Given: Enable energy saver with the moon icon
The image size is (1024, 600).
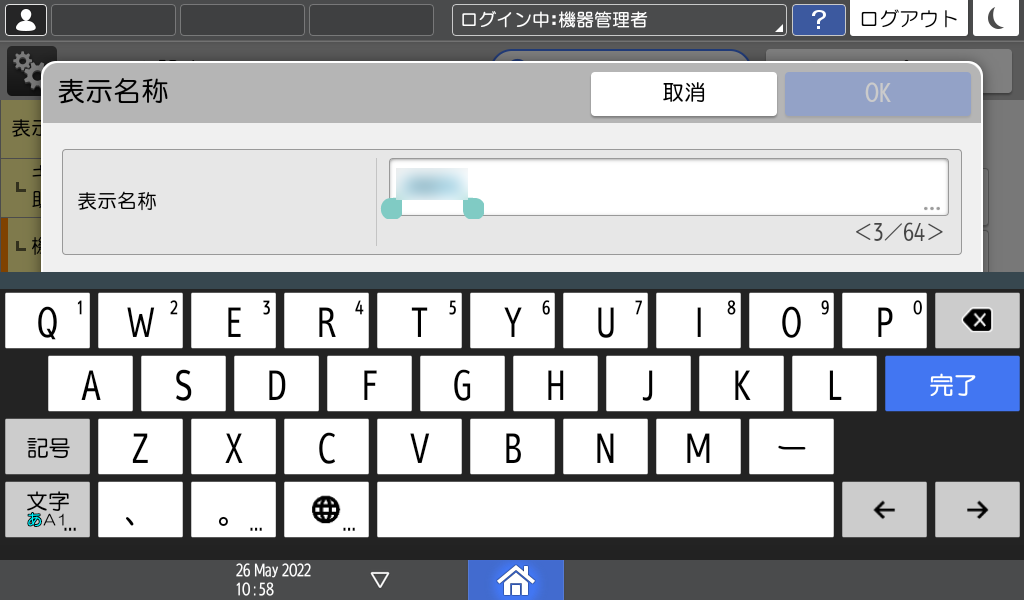Looking at the screenshot, I should pos(995,19).
